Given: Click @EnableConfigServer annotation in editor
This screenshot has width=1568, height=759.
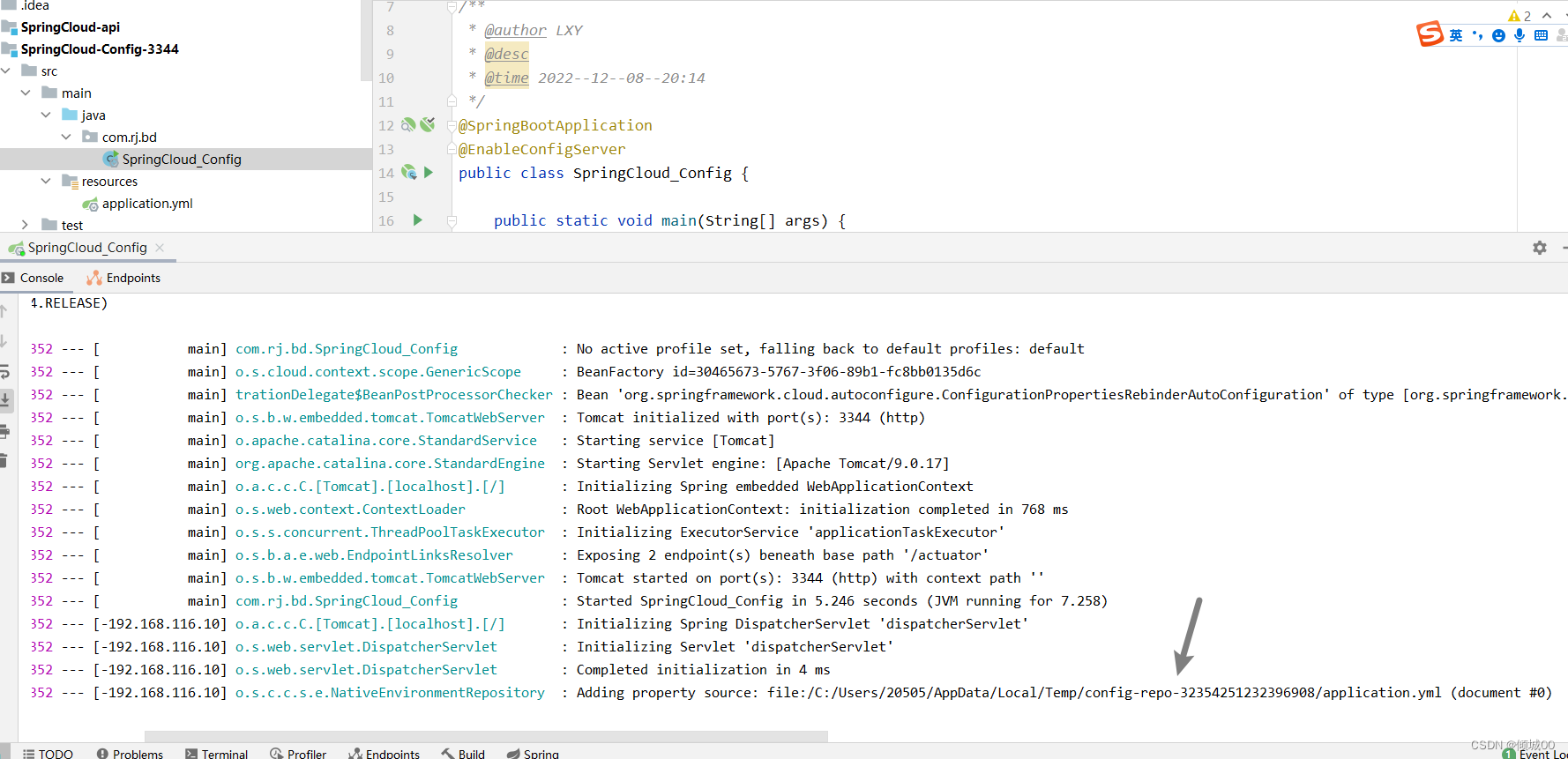Looking at the screenshot, I should coord(541,149).
